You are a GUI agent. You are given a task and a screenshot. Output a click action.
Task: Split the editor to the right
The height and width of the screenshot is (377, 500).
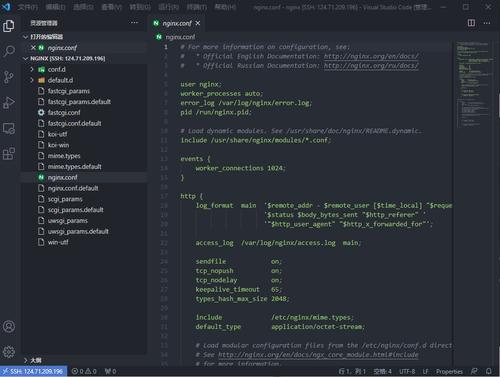click(x=471, y=23)
